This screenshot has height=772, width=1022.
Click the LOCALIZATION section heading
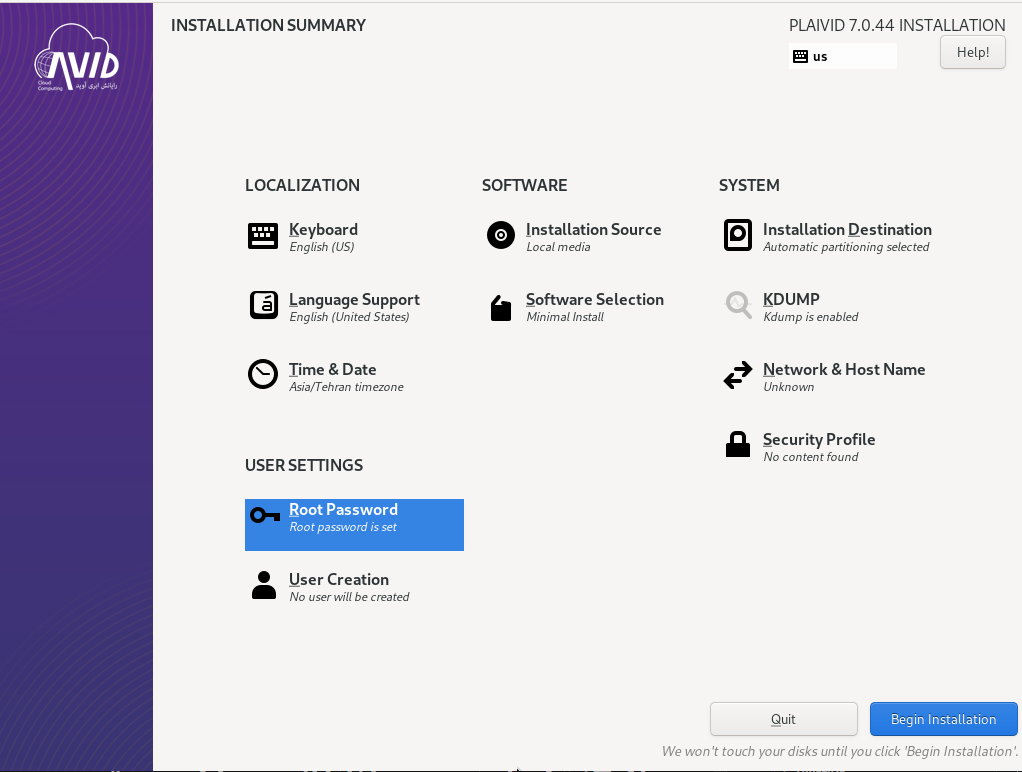tap(302, 185)
